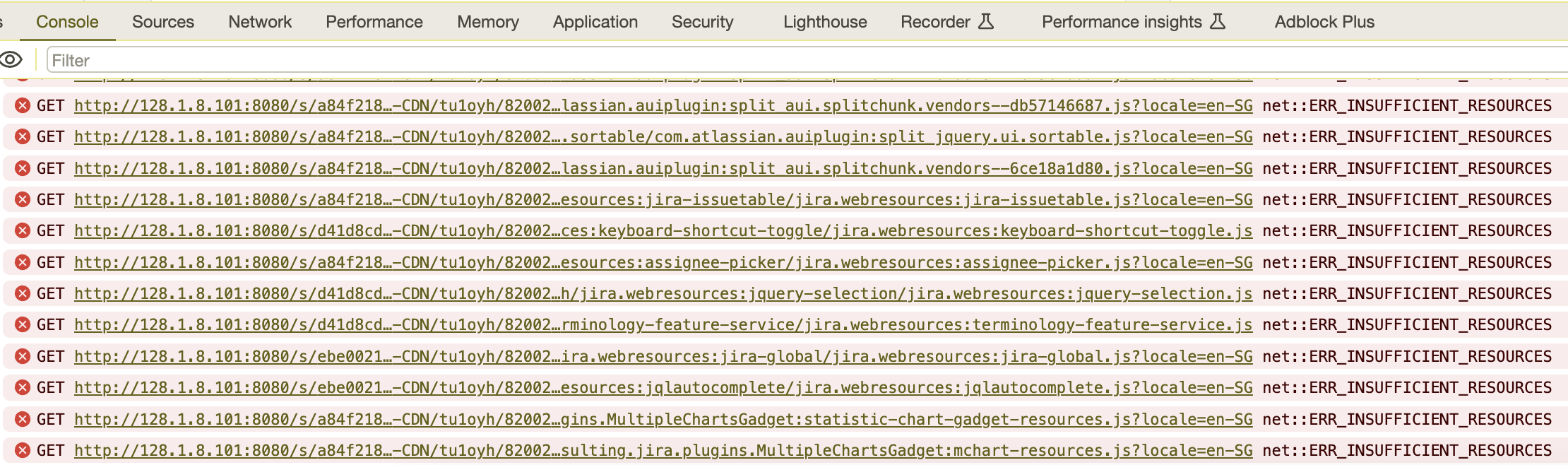Click error icon beside the keyboard-shortcut-toggle.js request
Screen dimensions: 1568x465
[x=23, y=231]
